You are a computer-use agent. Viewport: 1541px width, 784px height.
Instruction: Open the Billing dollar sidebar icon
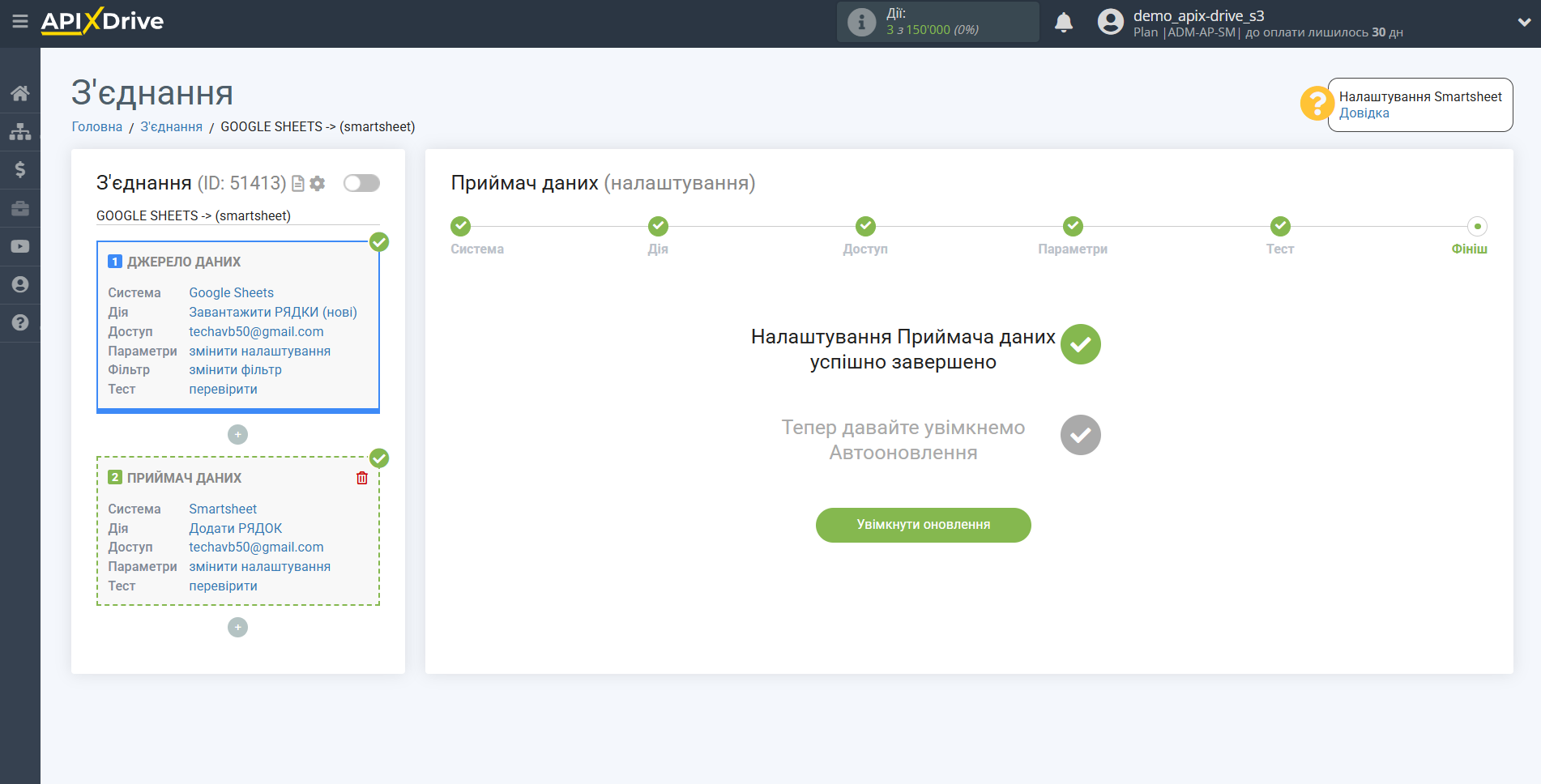(x=20, y=169)
